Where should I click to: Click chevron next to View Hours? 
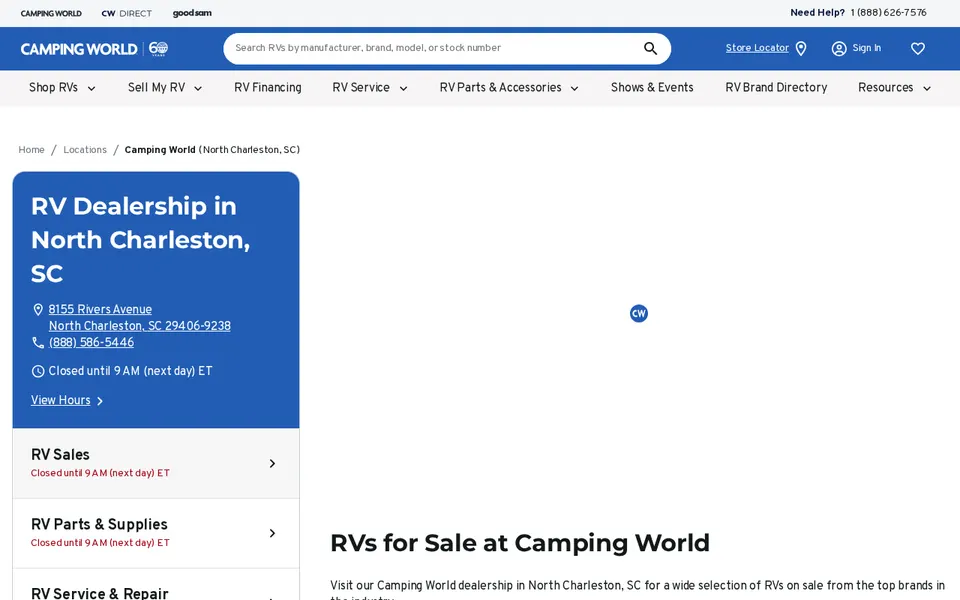pyautogui.click(x=100, y=401)
